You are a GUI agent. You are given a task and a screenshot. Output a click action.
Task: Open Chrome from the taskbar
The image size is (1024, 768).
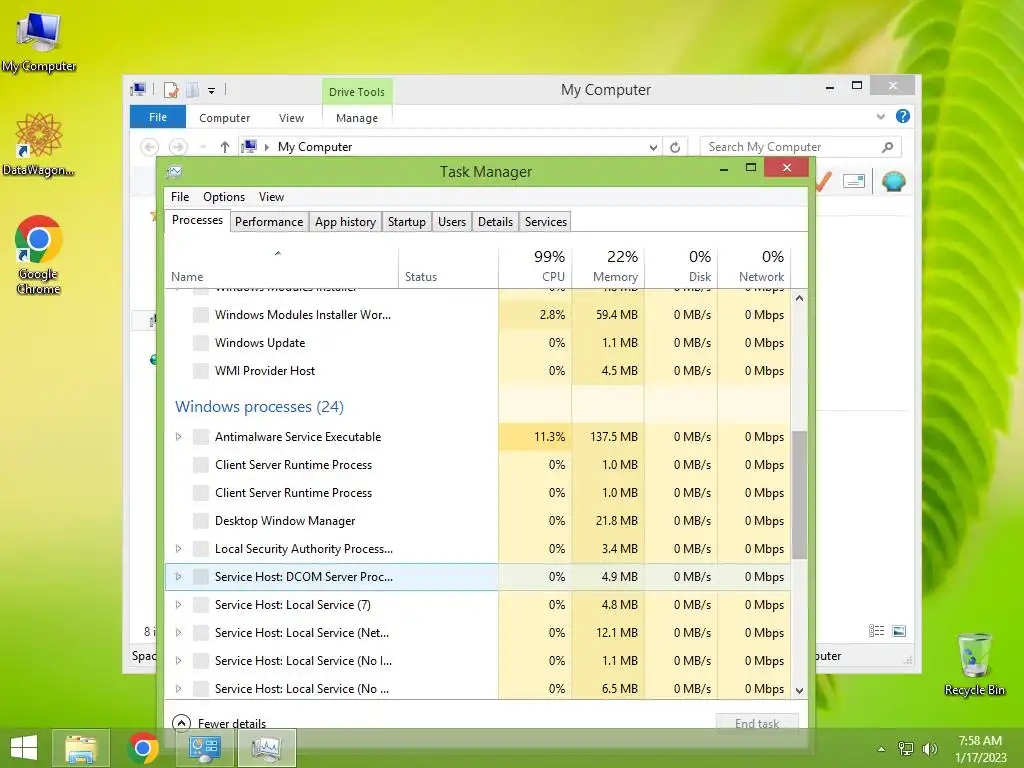(143, 748)
